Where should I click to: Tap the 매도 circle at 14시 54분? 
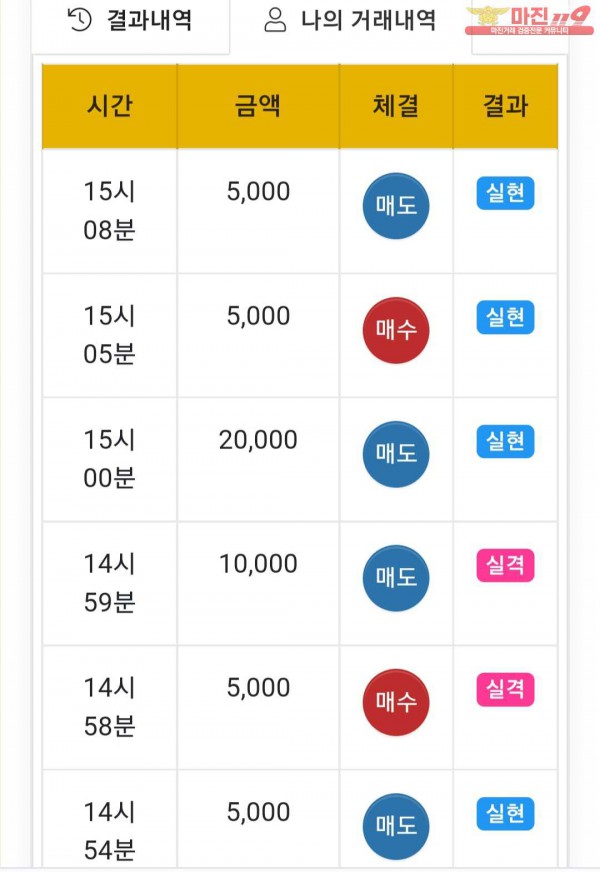click(395, 826)
